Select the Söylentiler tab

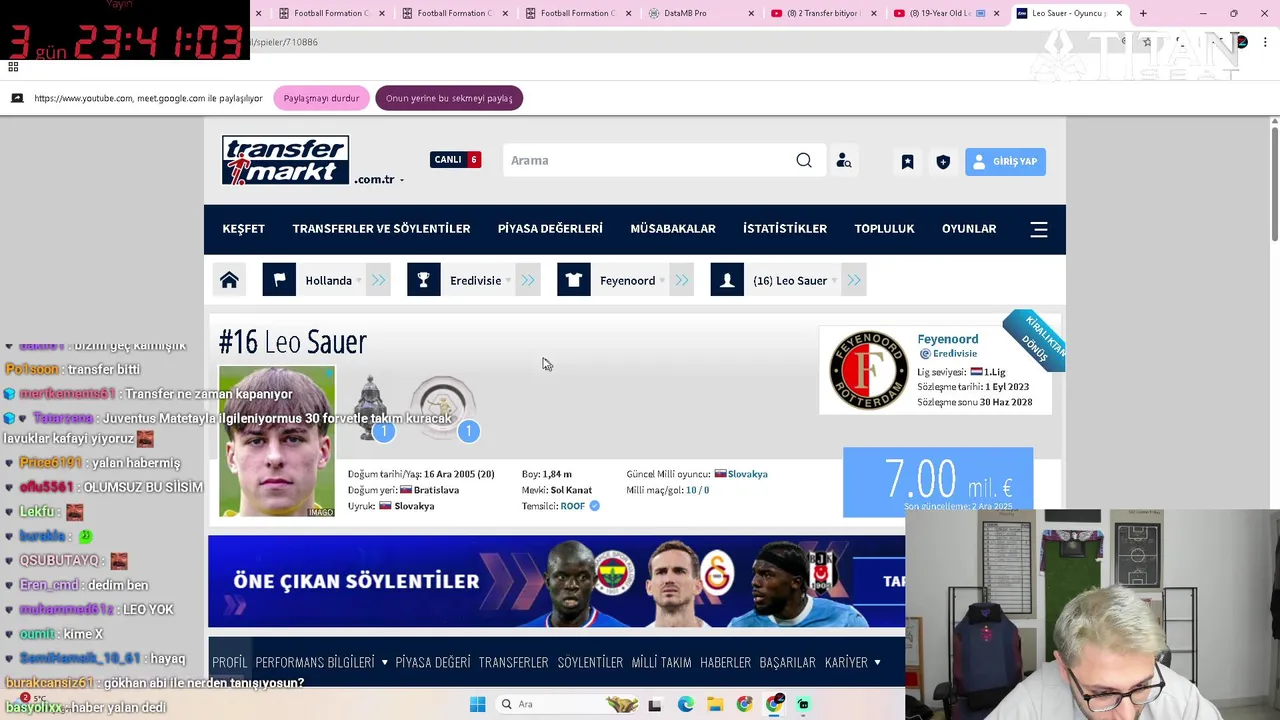pos(590,662)
